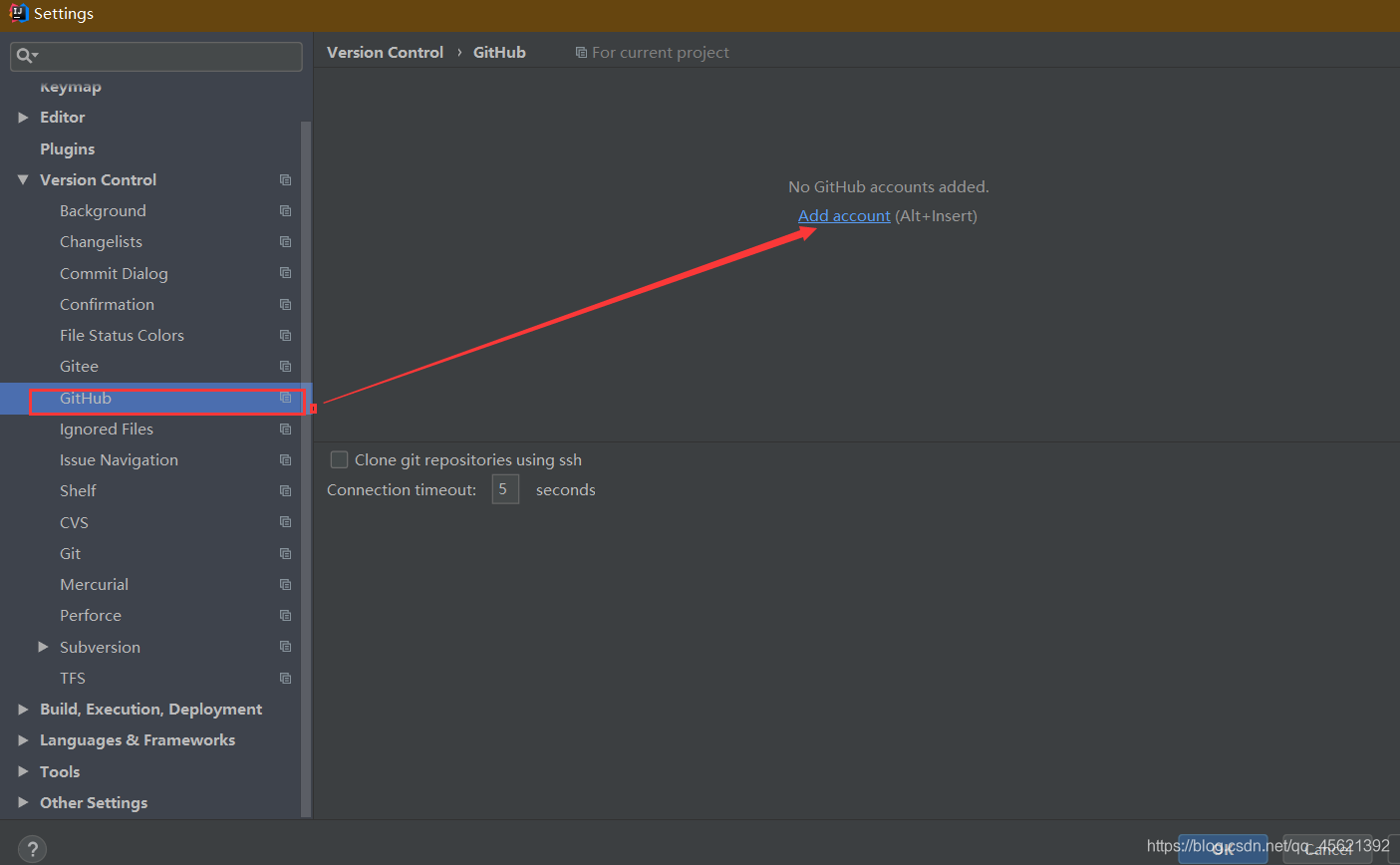Open the Ignored Files settings page
The width and height of the screenshot is (1400, 865).
(107, 430)
